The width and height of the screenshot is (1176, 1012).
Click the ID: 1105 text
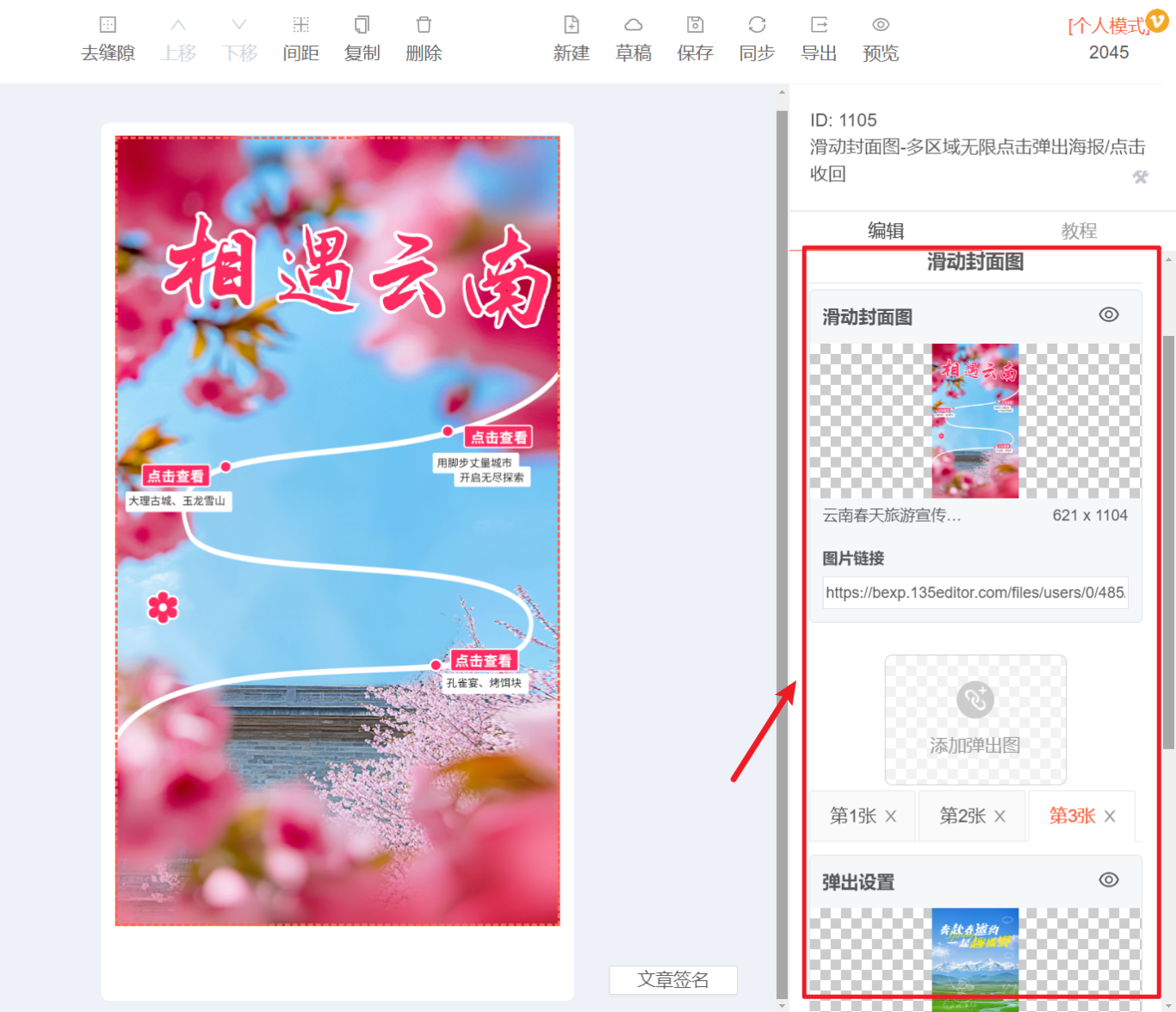[844, 121]
